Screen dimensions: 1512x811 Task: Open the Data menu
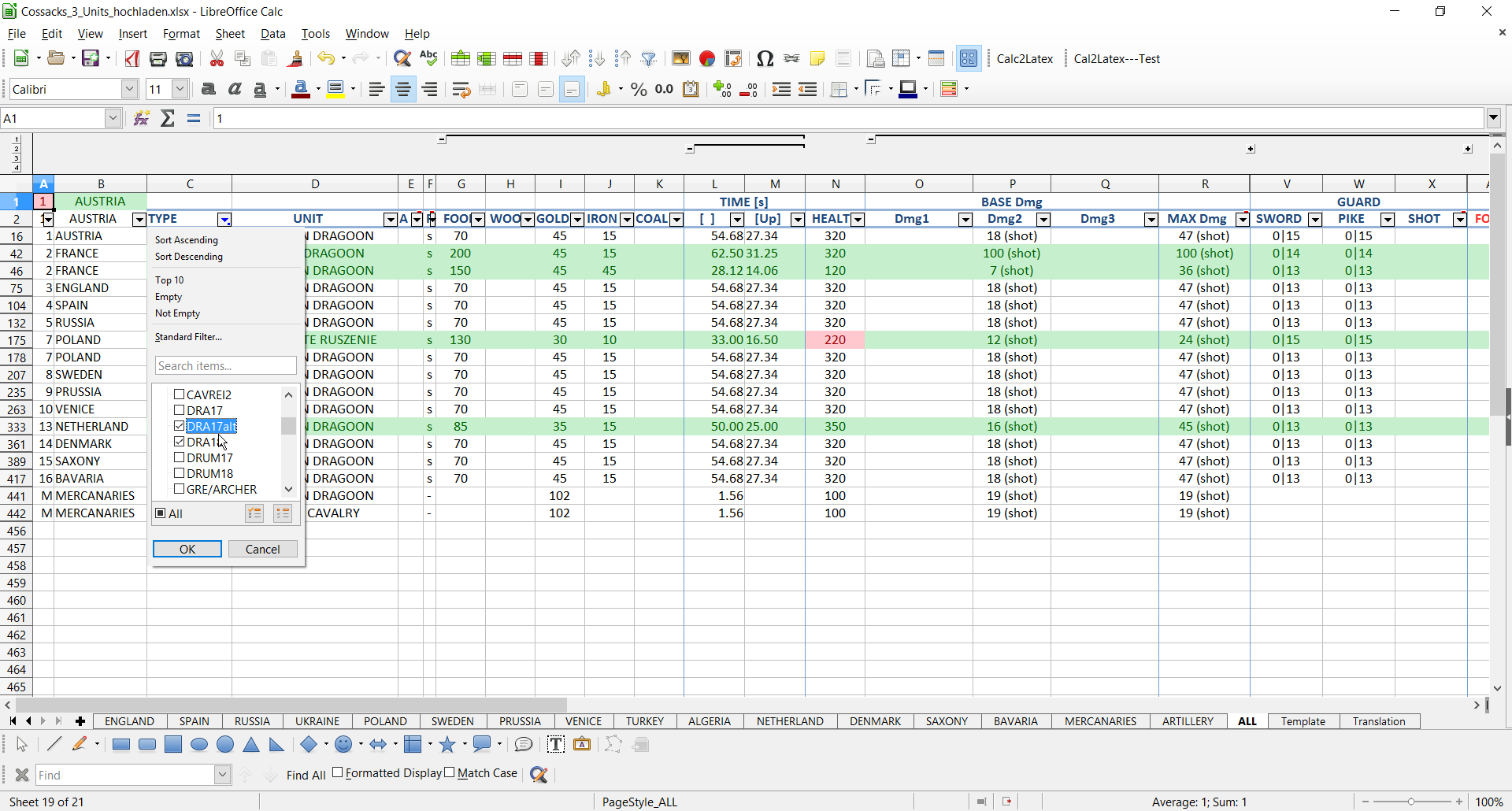pyautogui.click(x=272, y=34)
